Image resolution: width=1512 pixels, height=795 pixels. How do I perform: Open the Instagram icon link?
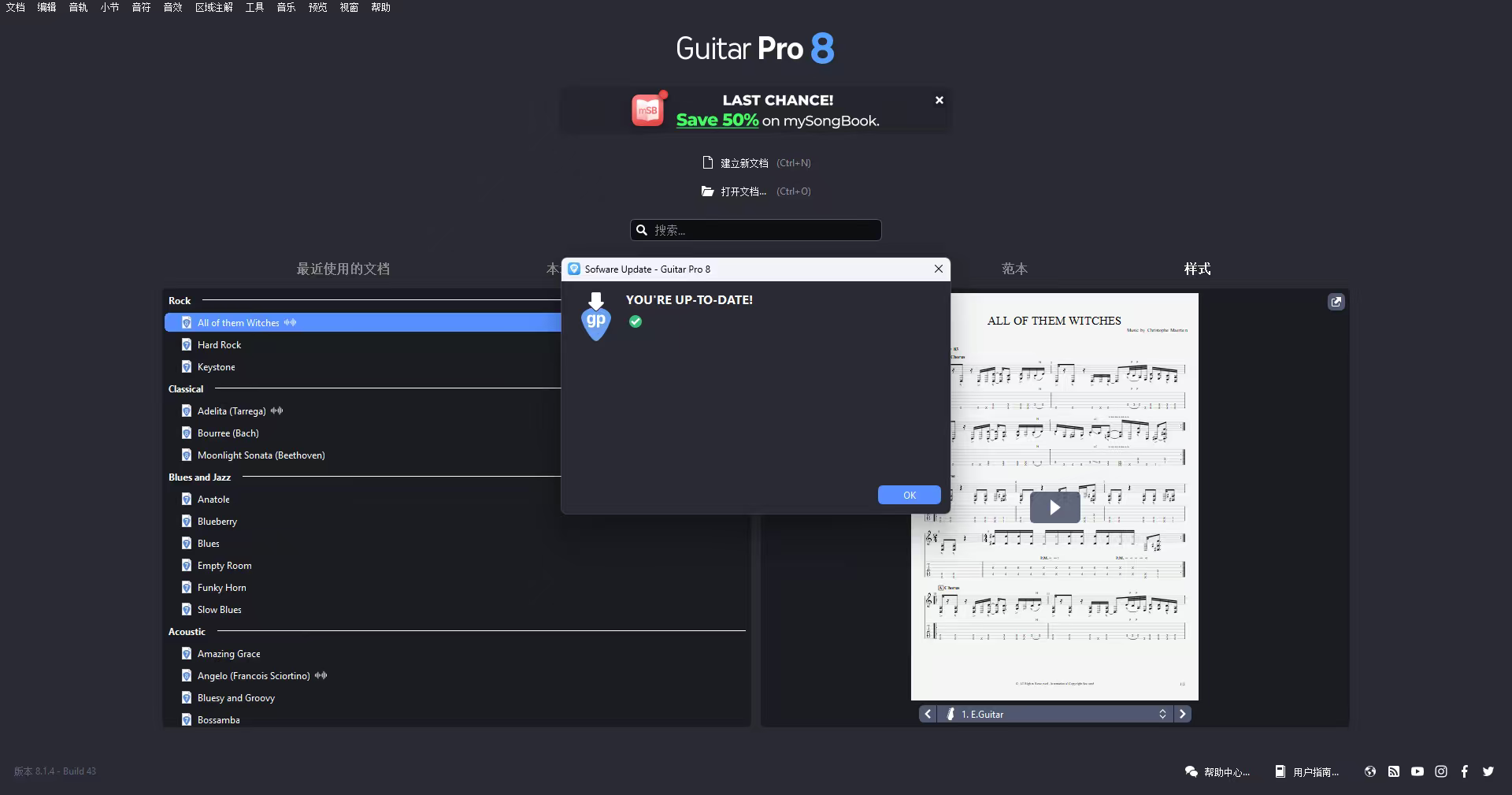(1440, 771)
